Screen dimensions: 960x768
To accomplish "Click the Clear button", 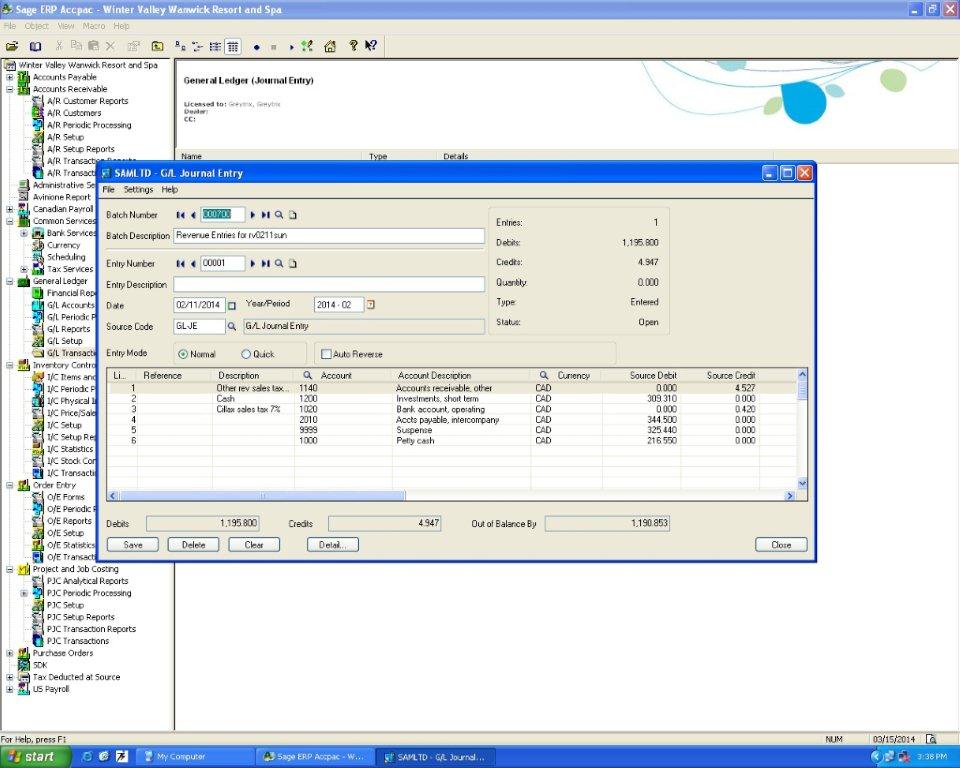I will tap(254, 544).
